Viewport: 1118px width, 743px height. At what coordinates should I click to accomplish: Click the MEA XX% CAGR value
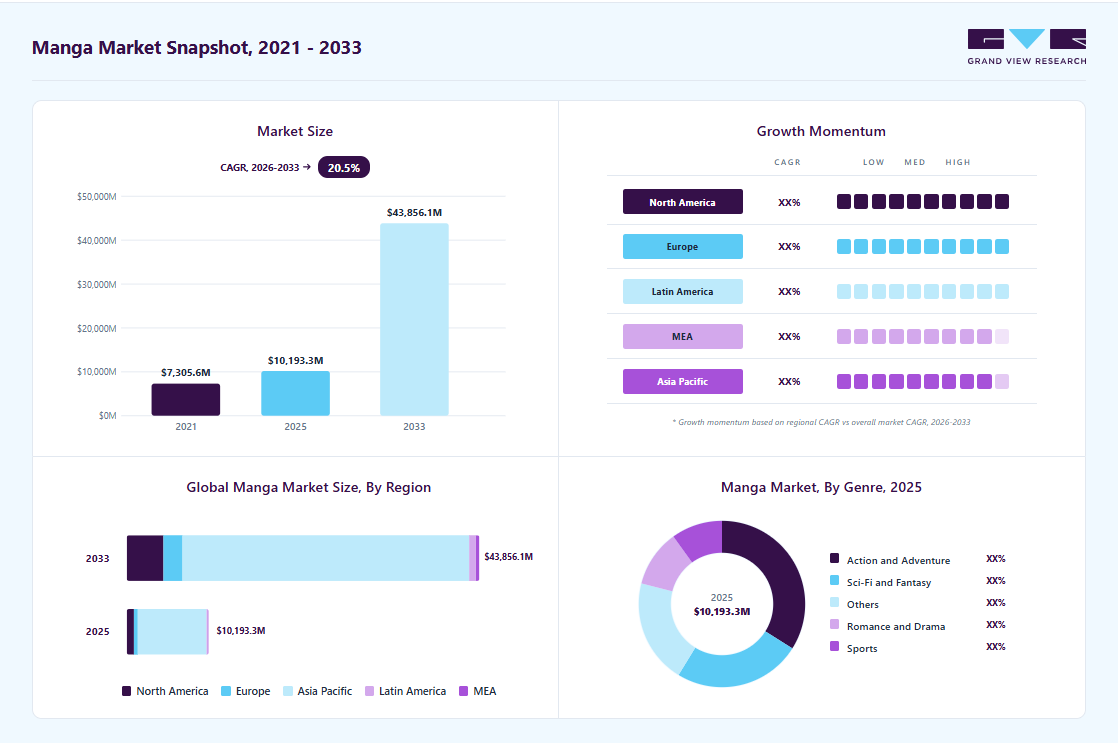(x=789, y=337)
